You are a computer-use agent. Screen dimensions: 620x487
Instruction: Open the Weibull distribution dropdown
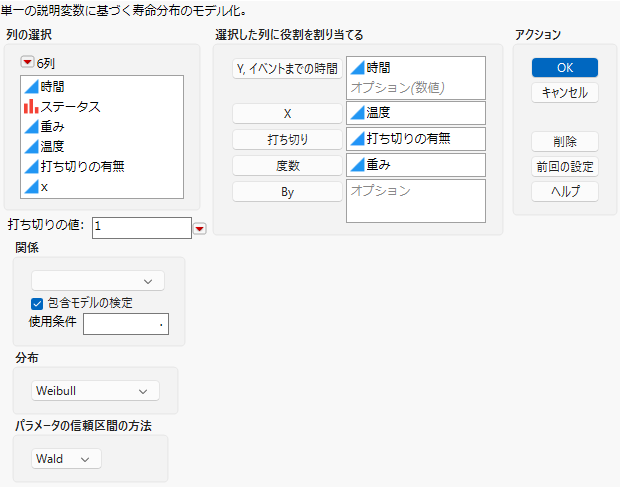click(x=95, y=391)
